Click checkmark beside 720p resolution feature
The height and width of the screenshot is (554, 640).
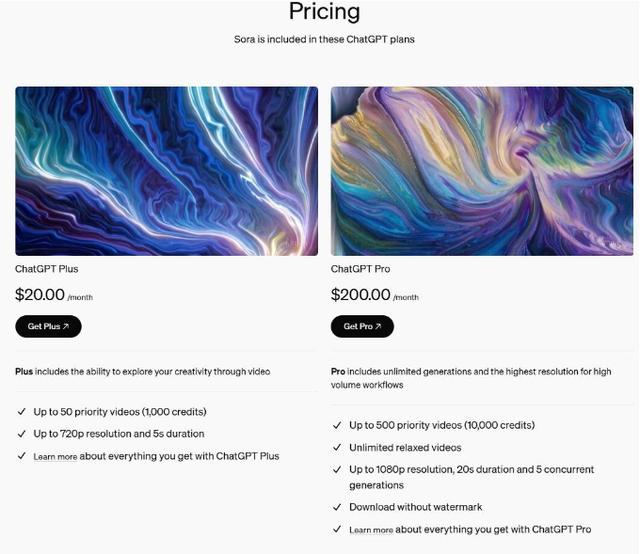(x=22, y=434)
